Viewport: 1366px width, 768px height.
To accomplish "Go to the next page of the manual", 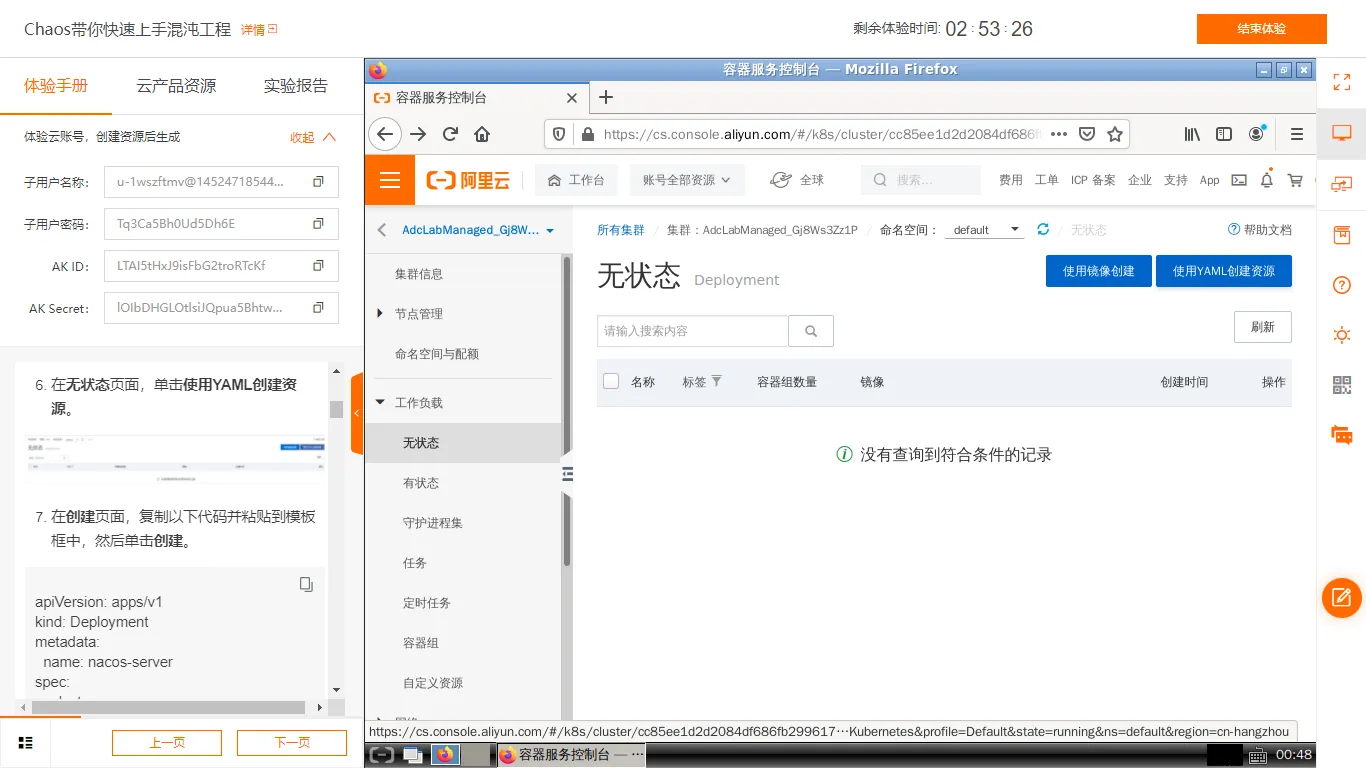I will tap(291, 743).
